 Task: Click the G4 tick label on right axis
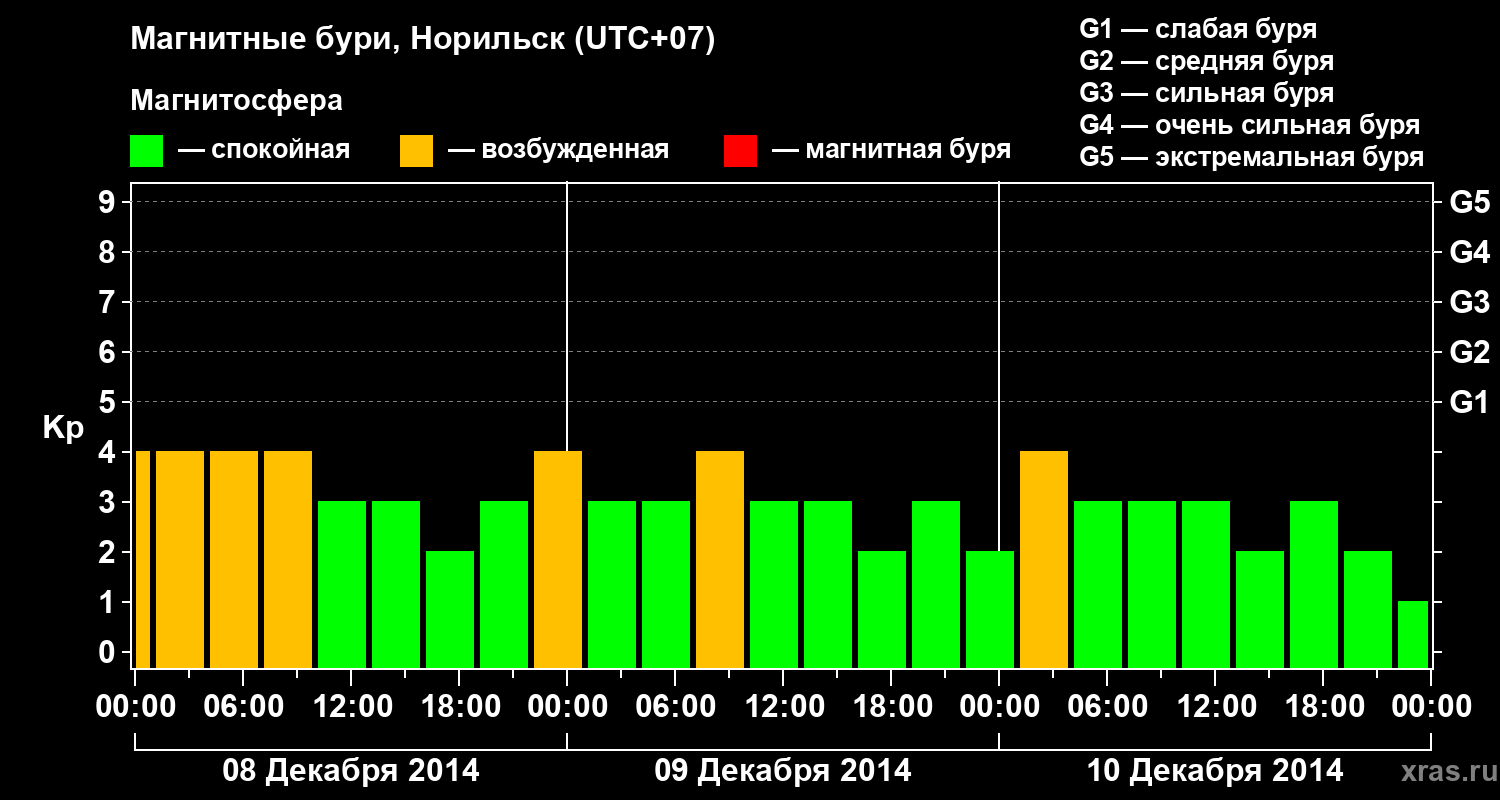(1469, 253)
